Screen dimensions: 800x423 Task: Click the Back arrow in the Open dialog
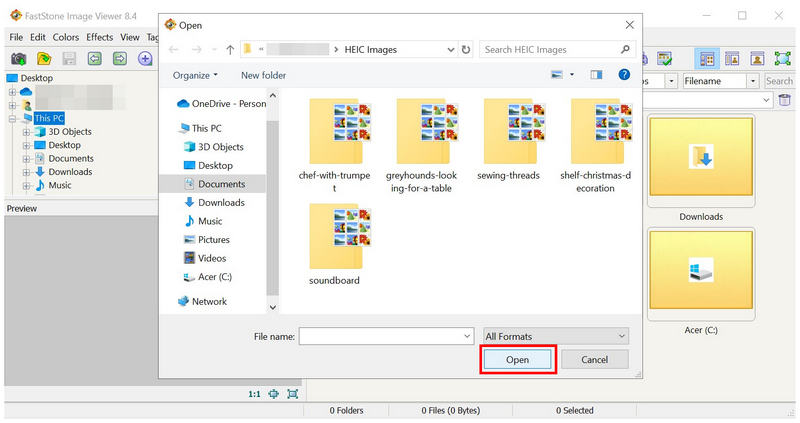[173, 49]
